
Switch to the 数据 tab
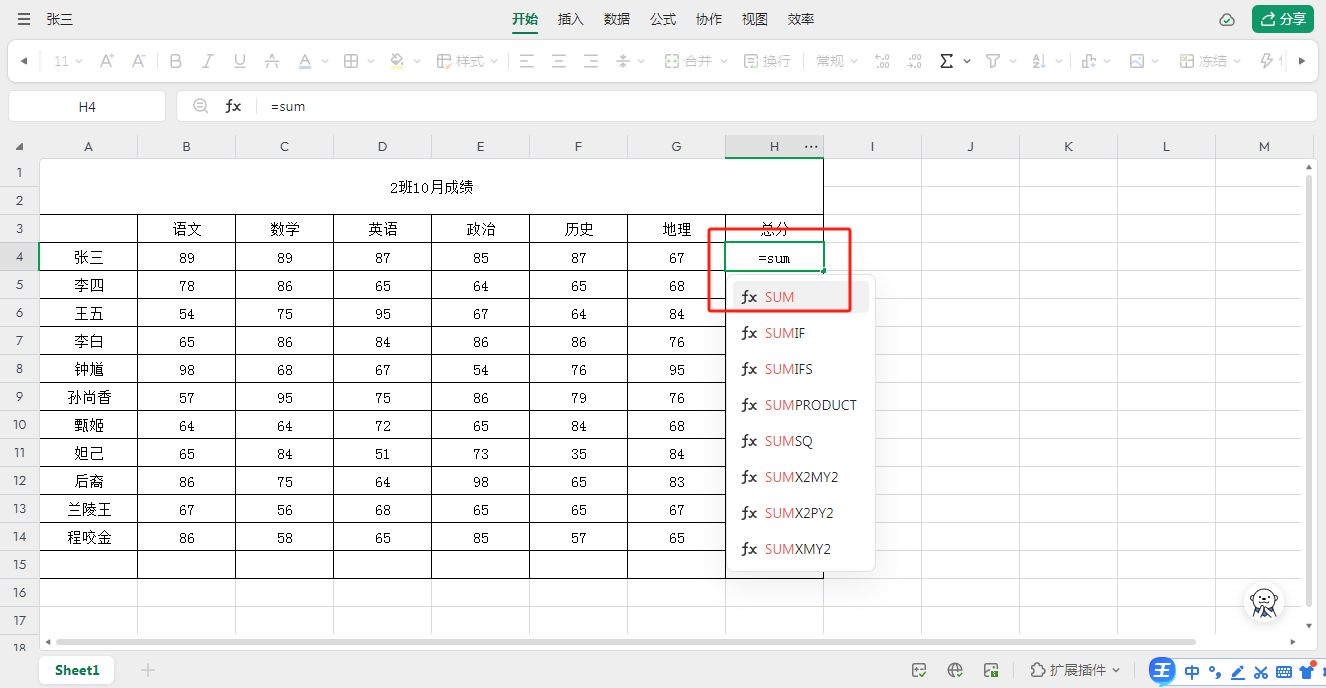[x=617, y=19]
